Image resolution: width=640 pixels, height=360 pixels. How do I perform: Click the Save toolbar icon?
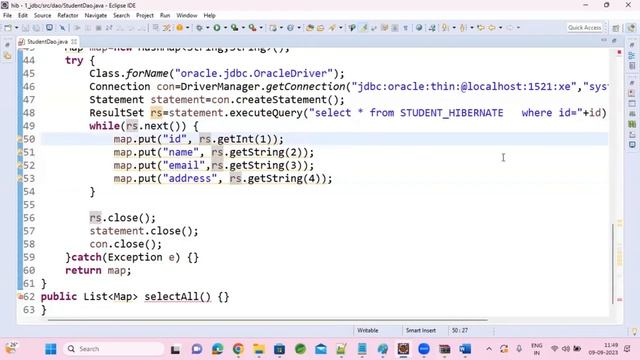pos(25,28)
